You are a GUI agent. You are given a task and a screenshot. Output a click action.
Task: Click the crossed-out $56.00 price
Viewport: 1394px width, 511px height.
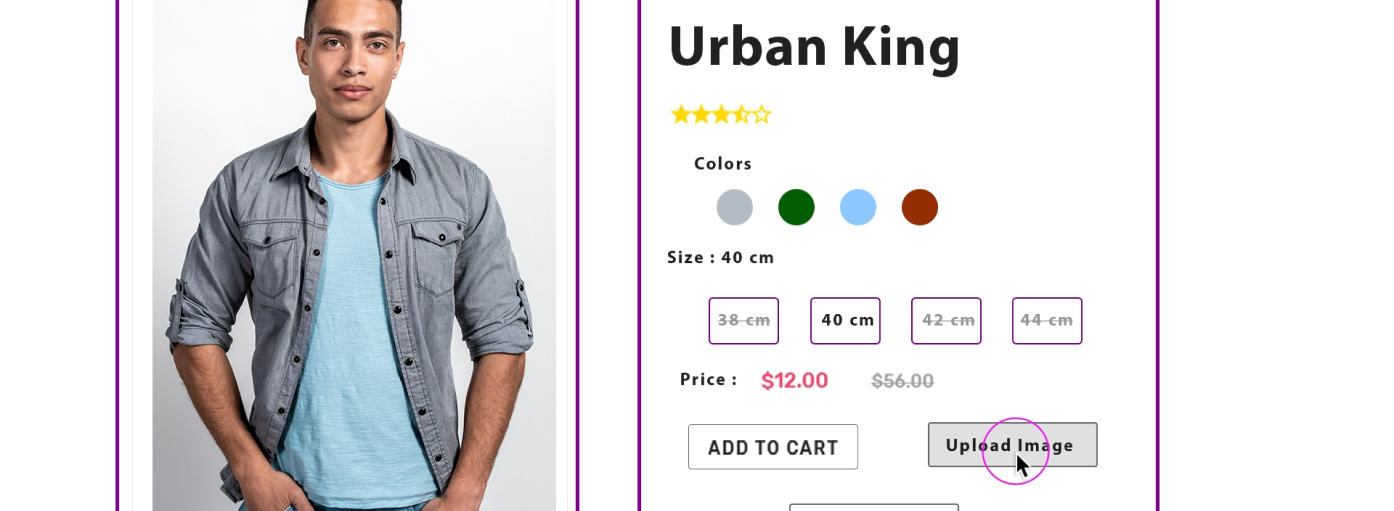[x=902, y=381]
